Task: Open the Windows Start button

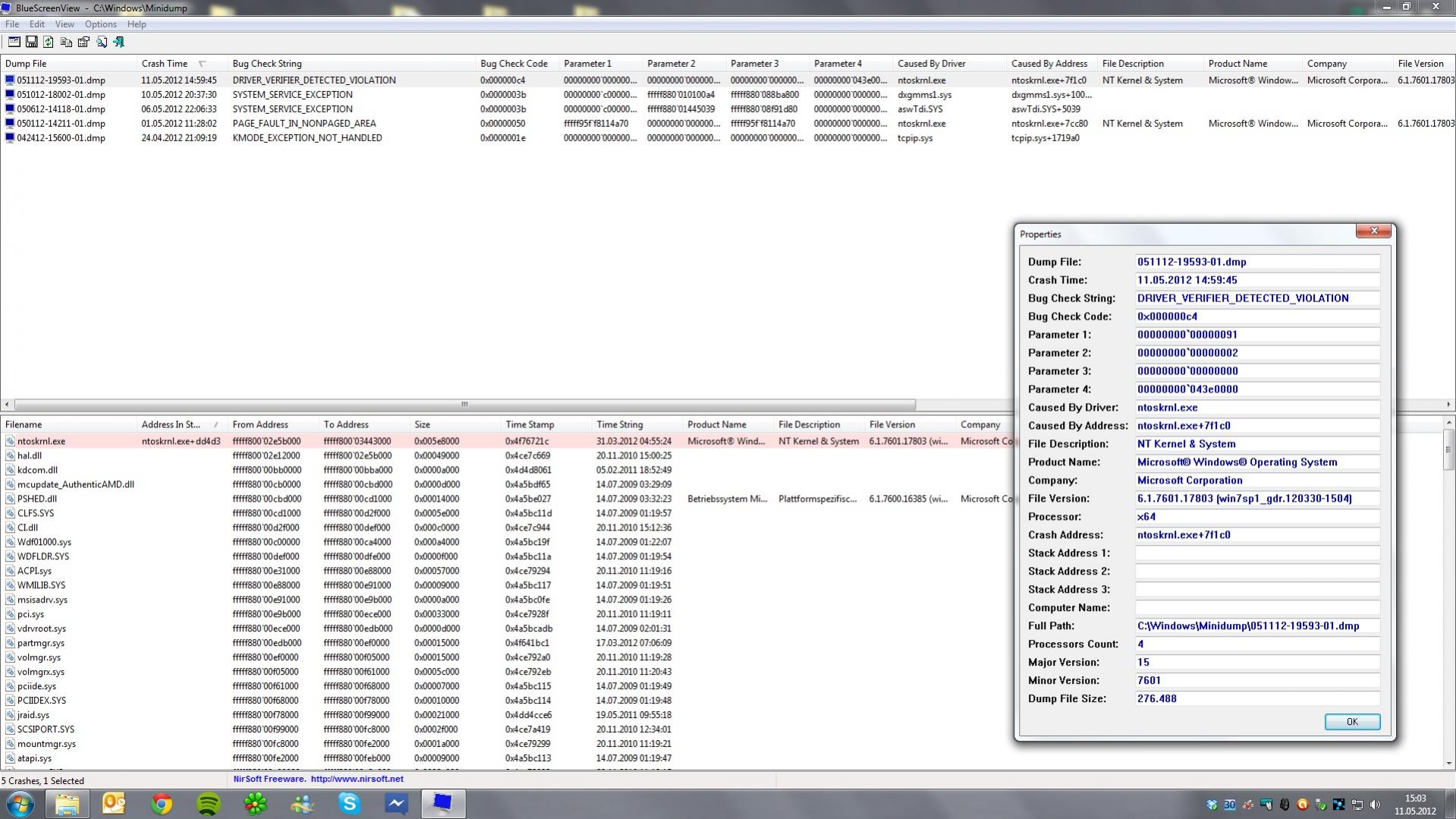Action: click(20, 804)
